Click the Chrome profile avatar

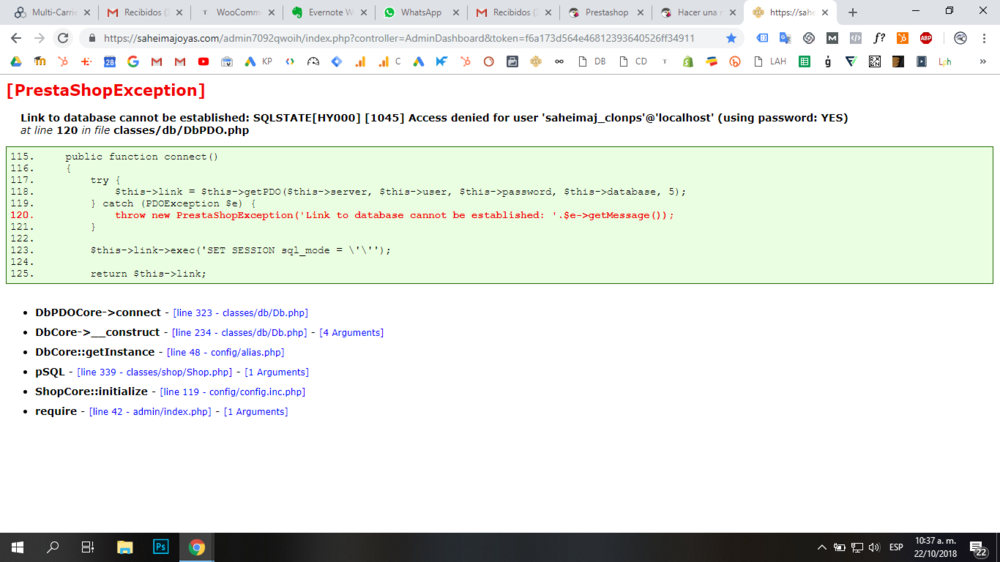[960, 38]
